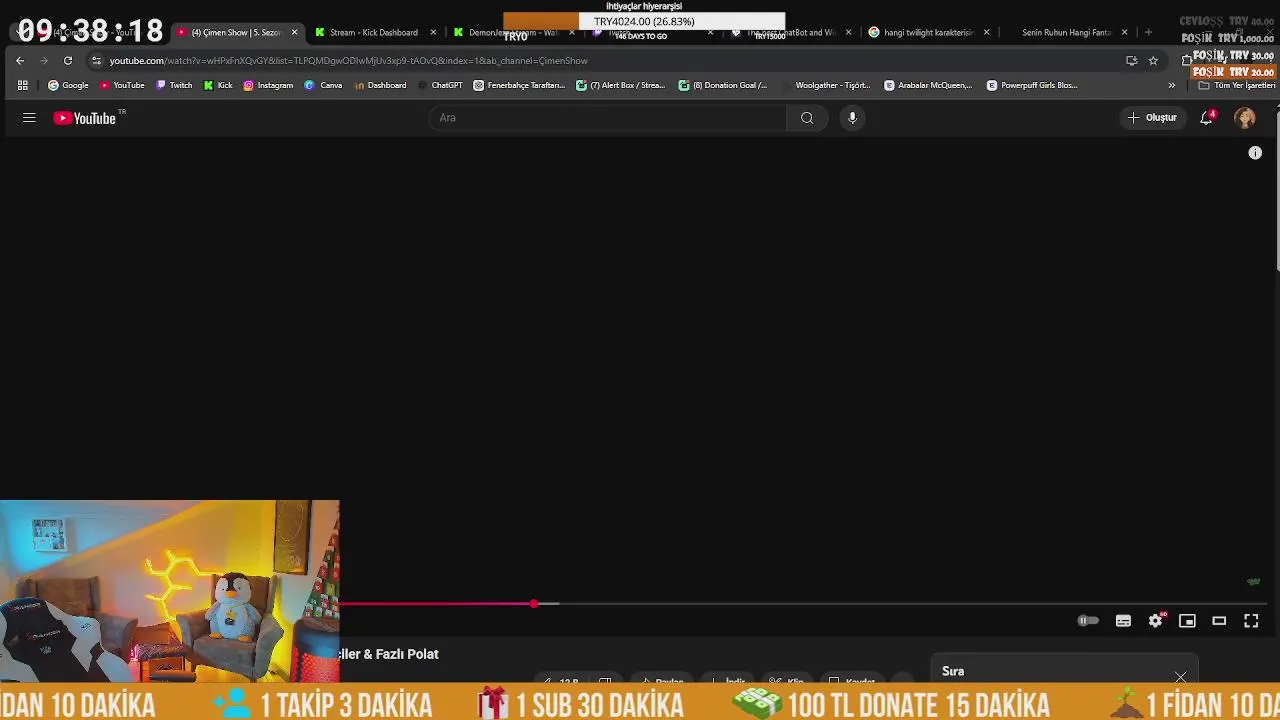The width and height of the screenshot is (1280, 720).
Task: Click the install/cast icon in address bar
Action: pyautogui.click(x=1131, y=60)
